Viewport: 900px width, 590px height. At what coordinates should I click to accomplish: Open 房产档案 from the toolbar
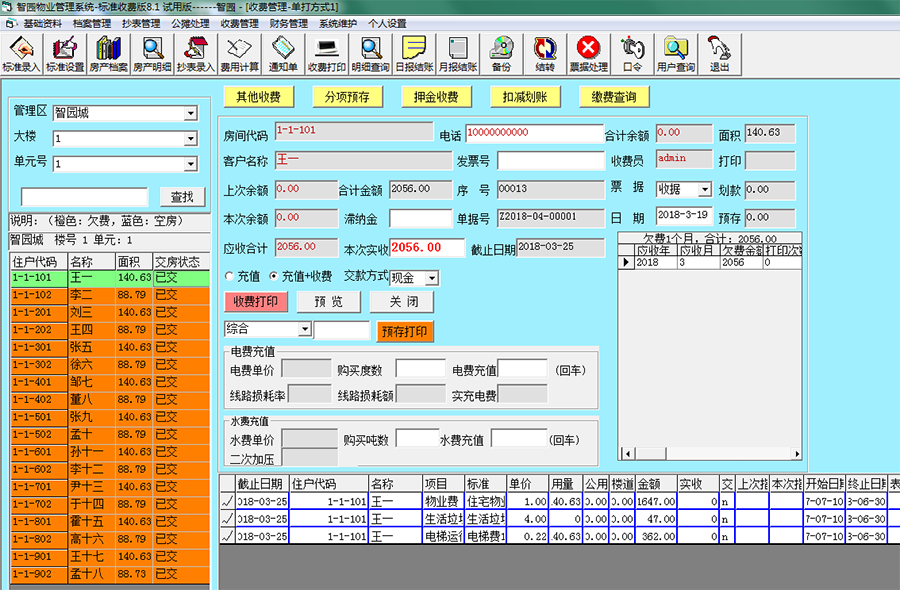tap(108, 54)
